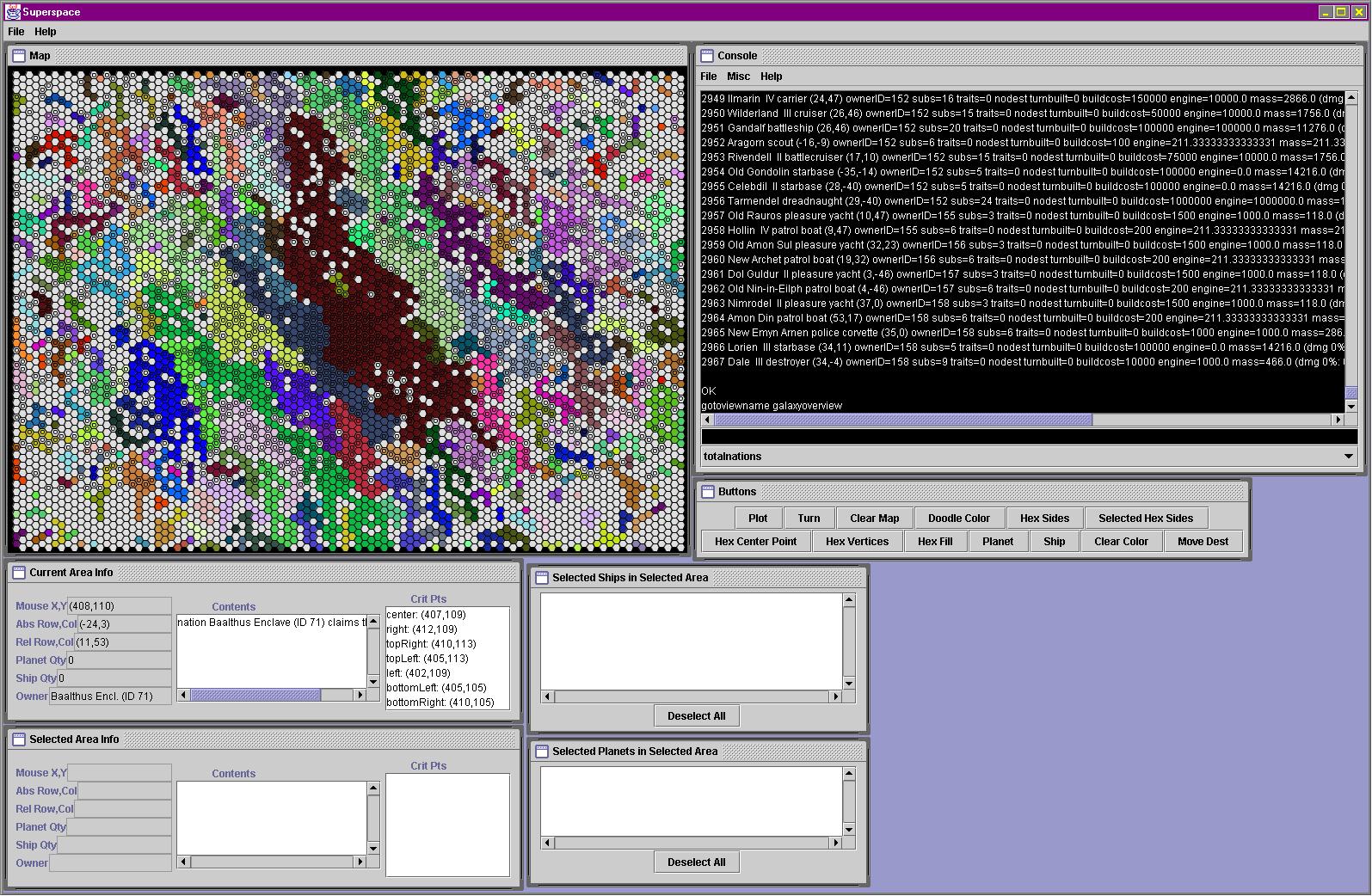Click the Buttons panel window icon
This screenshot has height=896, width=1372.
pos(708,492)
